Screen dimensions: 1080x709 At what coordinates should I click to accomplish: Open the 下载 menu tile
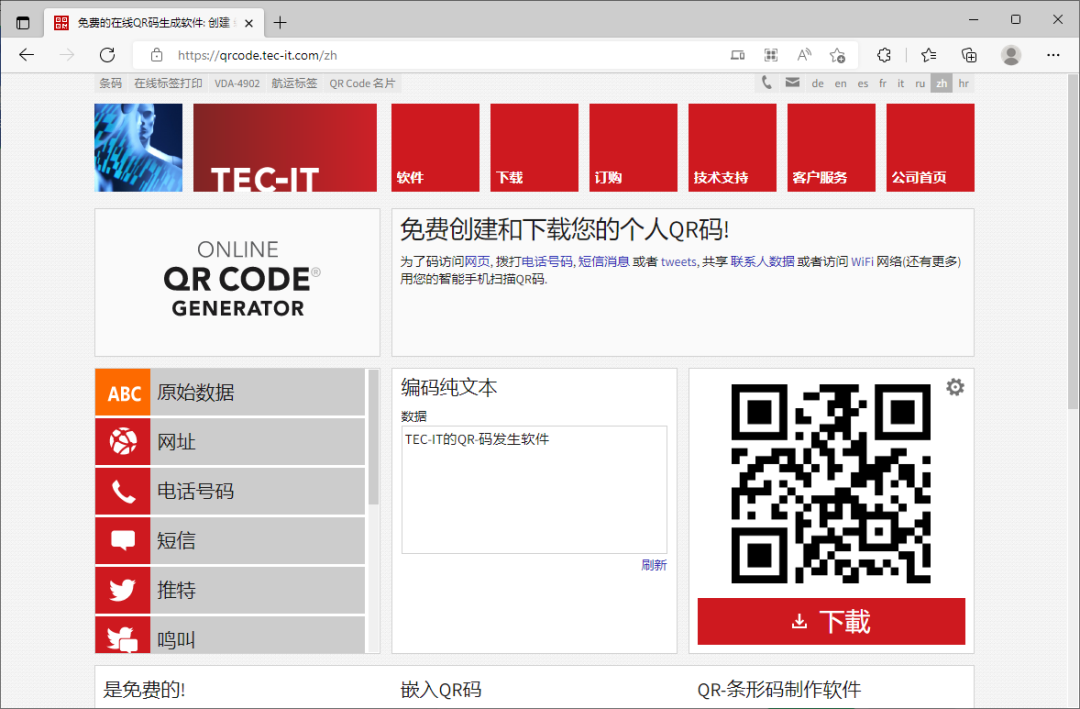tap(534, 147)
